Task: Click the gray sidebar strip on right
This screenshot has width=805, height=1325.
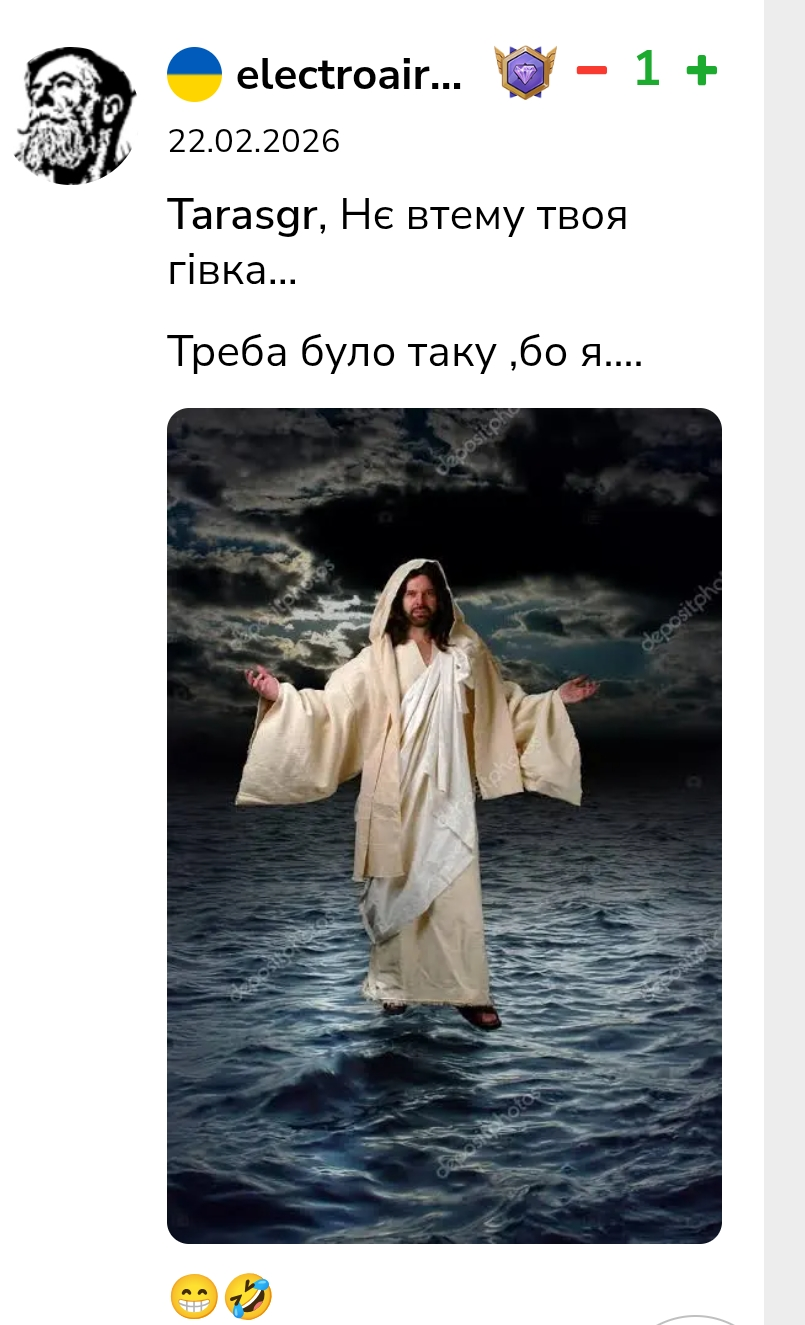Action: click(784, 662)
